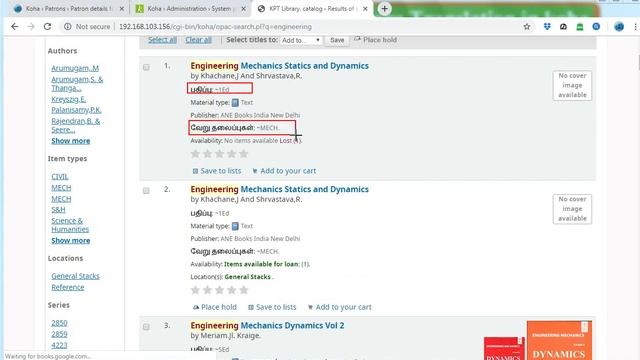
Task: Open the title link of result 2
Action: (x=280, y=189)
